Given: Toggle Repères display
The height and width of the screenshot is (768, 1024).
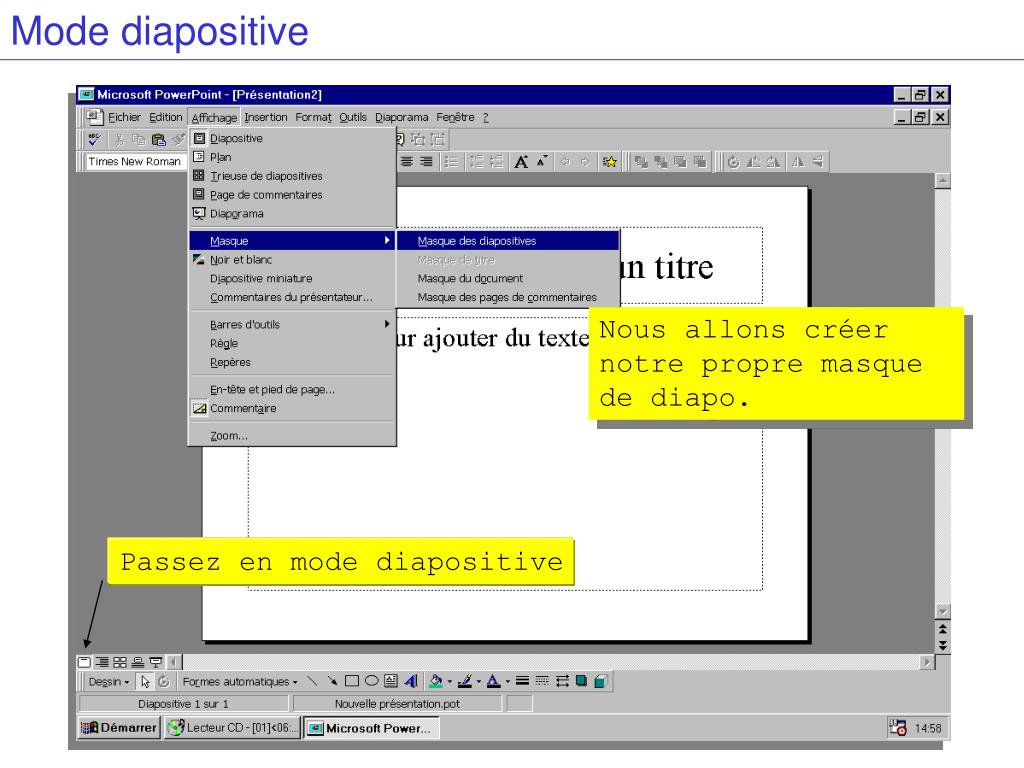Looking at the screenshot, I should click(292, 362).
